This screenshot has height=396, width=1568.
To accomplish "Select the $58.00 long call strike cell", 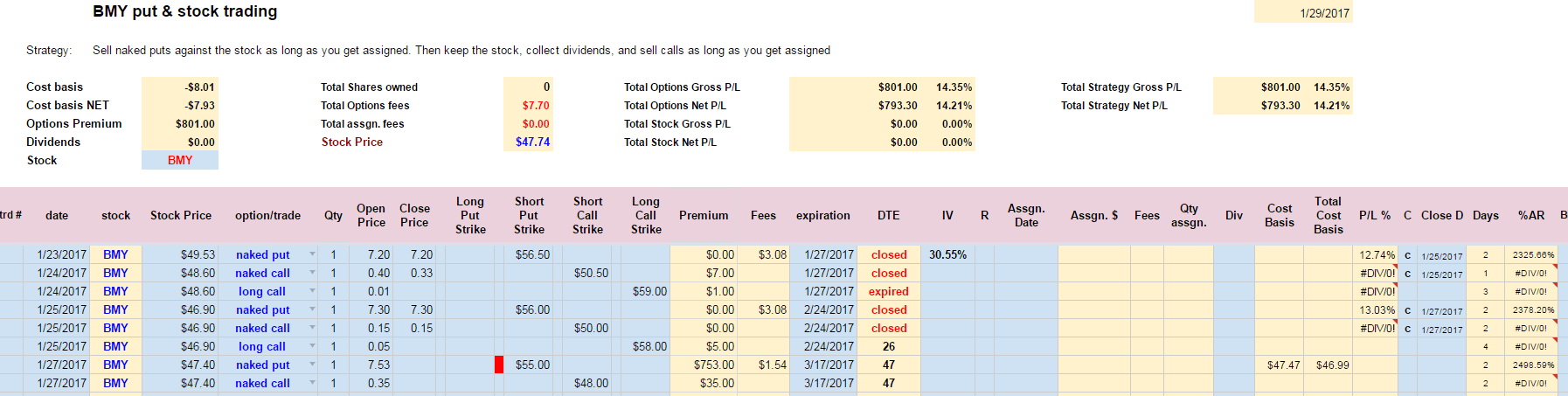I will 645,346.
